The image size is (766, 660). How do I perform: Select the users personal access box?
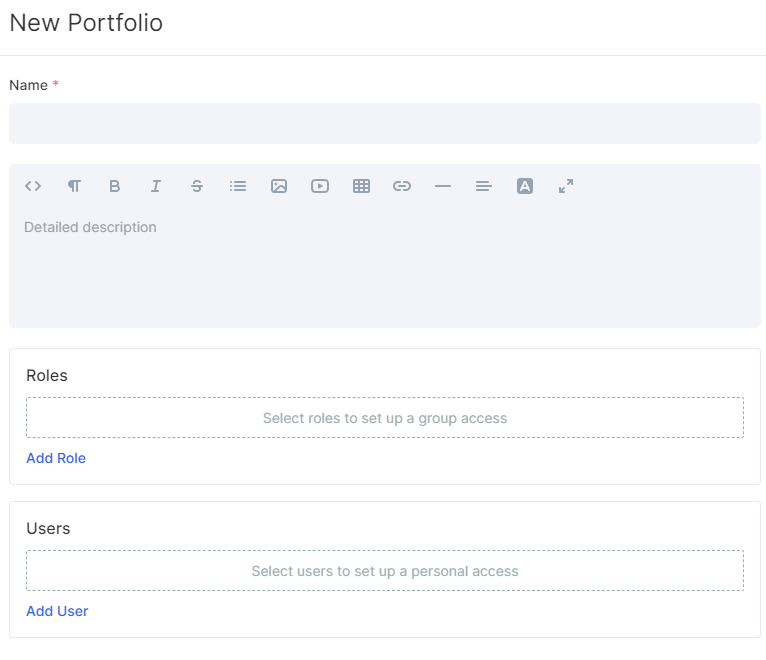click(x=385, y=571)
